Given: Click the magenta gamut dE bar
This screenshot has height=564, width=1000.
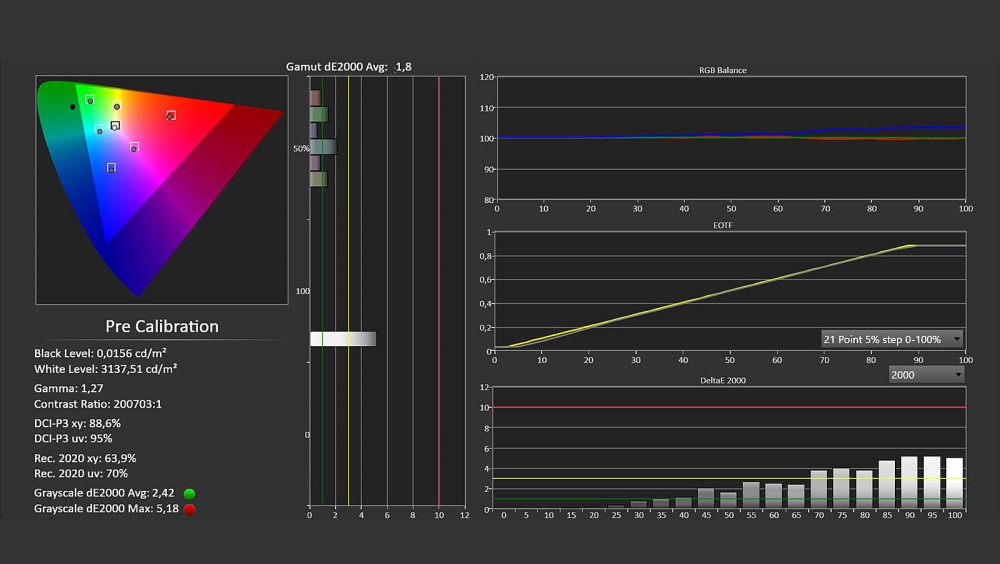Looking at the screenshot, I should [x=315, y=163].
